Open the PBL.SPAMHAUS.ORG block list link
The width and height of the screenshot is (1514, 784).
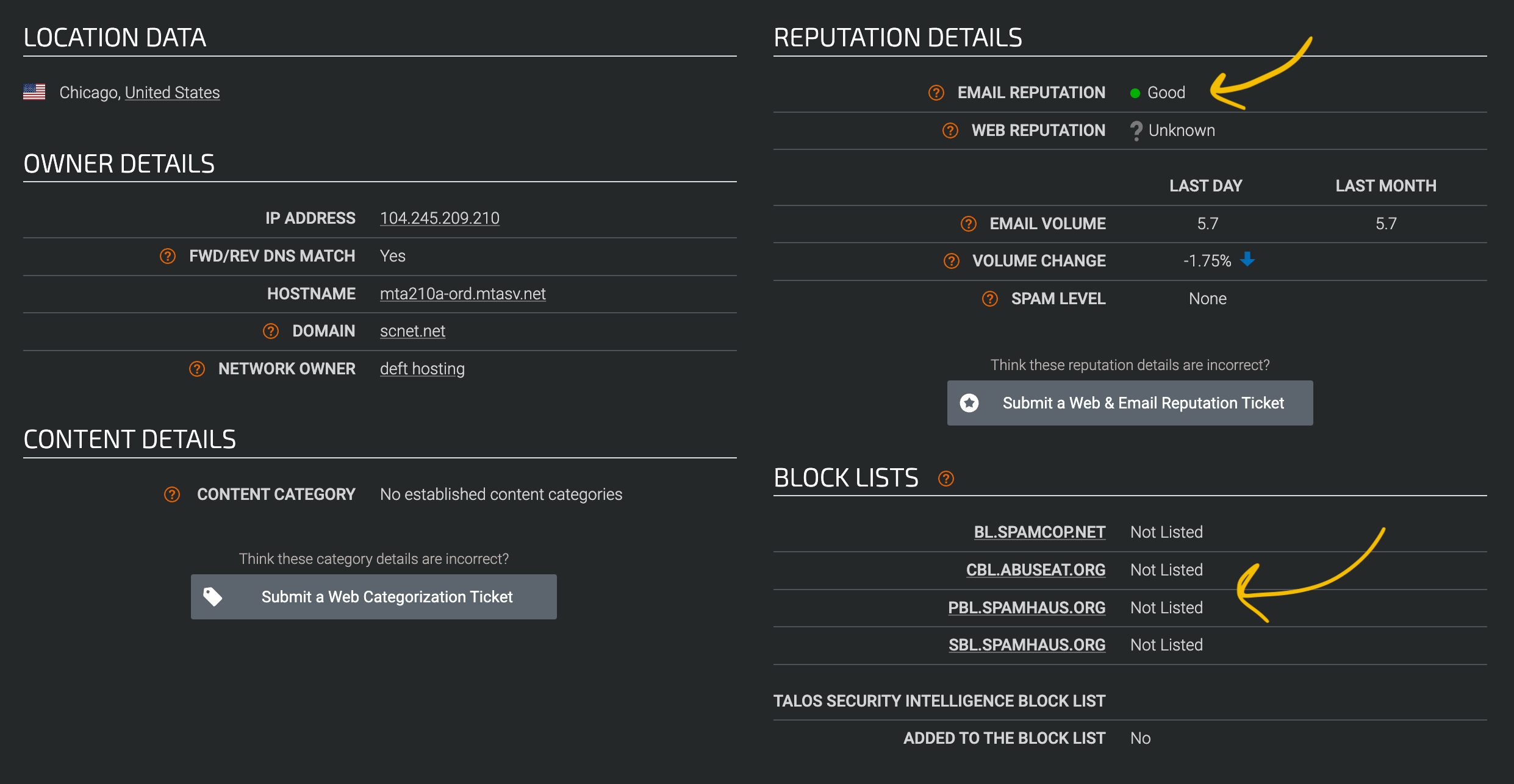[x=1027, y=607]
